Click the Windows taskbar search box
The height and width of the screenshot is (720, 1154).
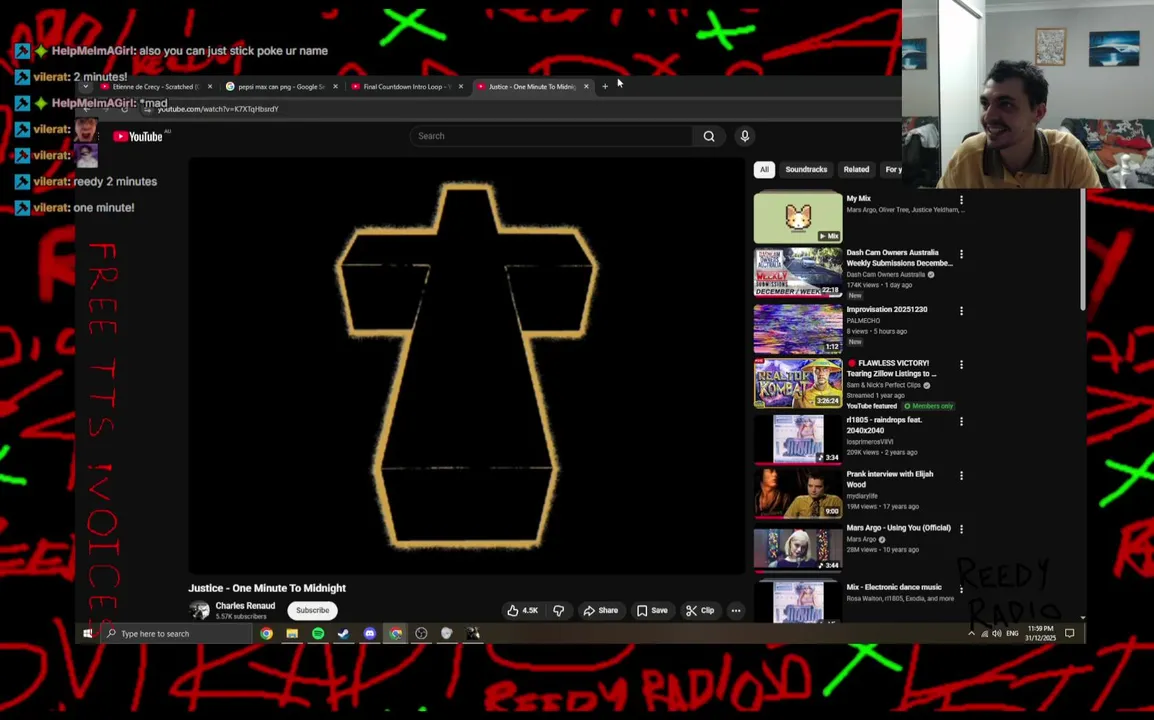coord(177,633)
